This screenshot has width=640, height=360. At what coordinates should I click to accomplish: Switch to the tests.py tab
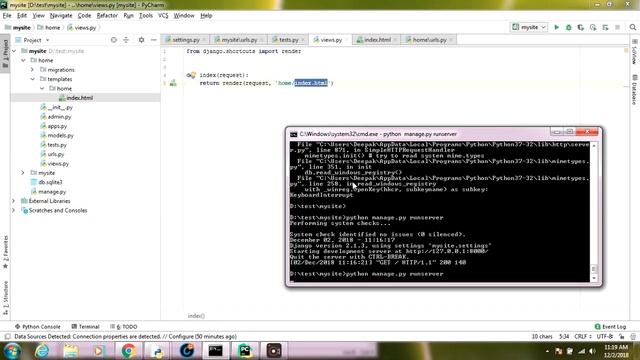pyautogui.click(x=288, y=40)
